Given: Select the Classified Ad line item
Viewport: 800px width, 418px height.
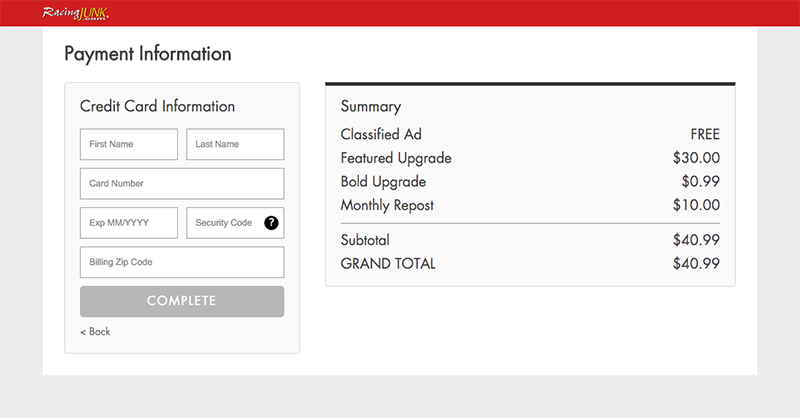Looking at the screenshot, I should click(381, 134).
